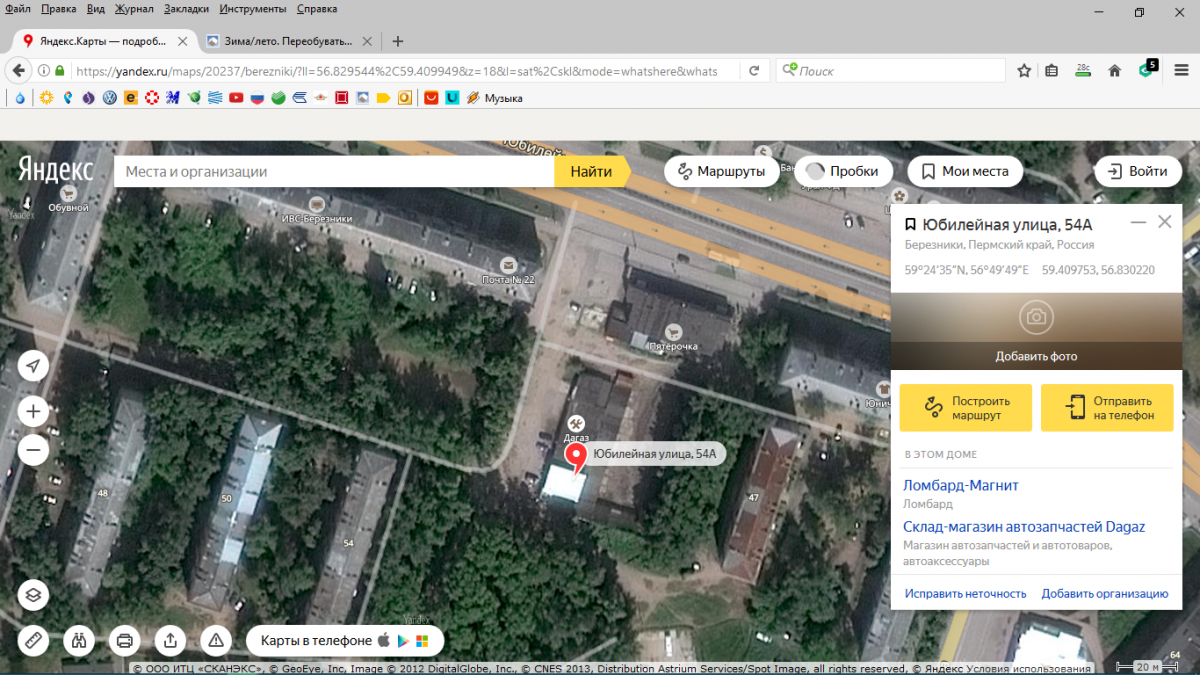Open panoramas with the binoculars icon
The height and width of the screenshot is (675, 1200).
click(79, 640)
